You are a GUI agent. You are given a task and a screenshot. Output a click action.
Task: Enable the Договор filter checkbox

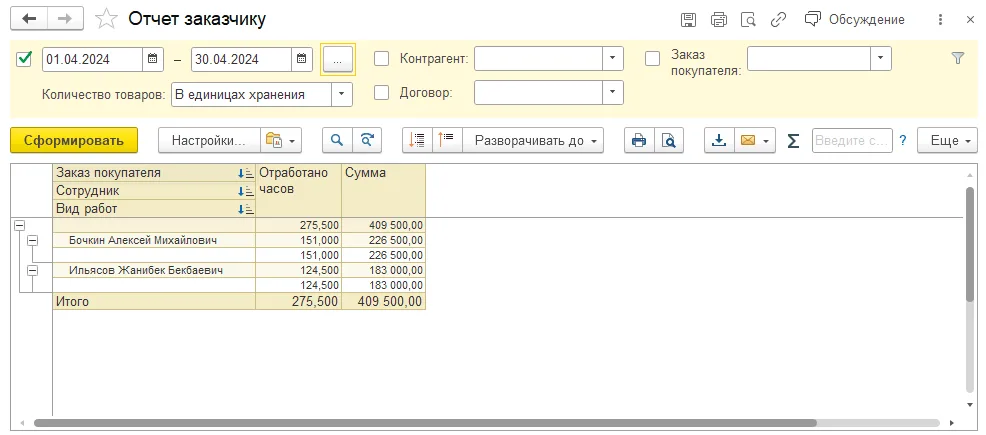click(x=382, y=92)
